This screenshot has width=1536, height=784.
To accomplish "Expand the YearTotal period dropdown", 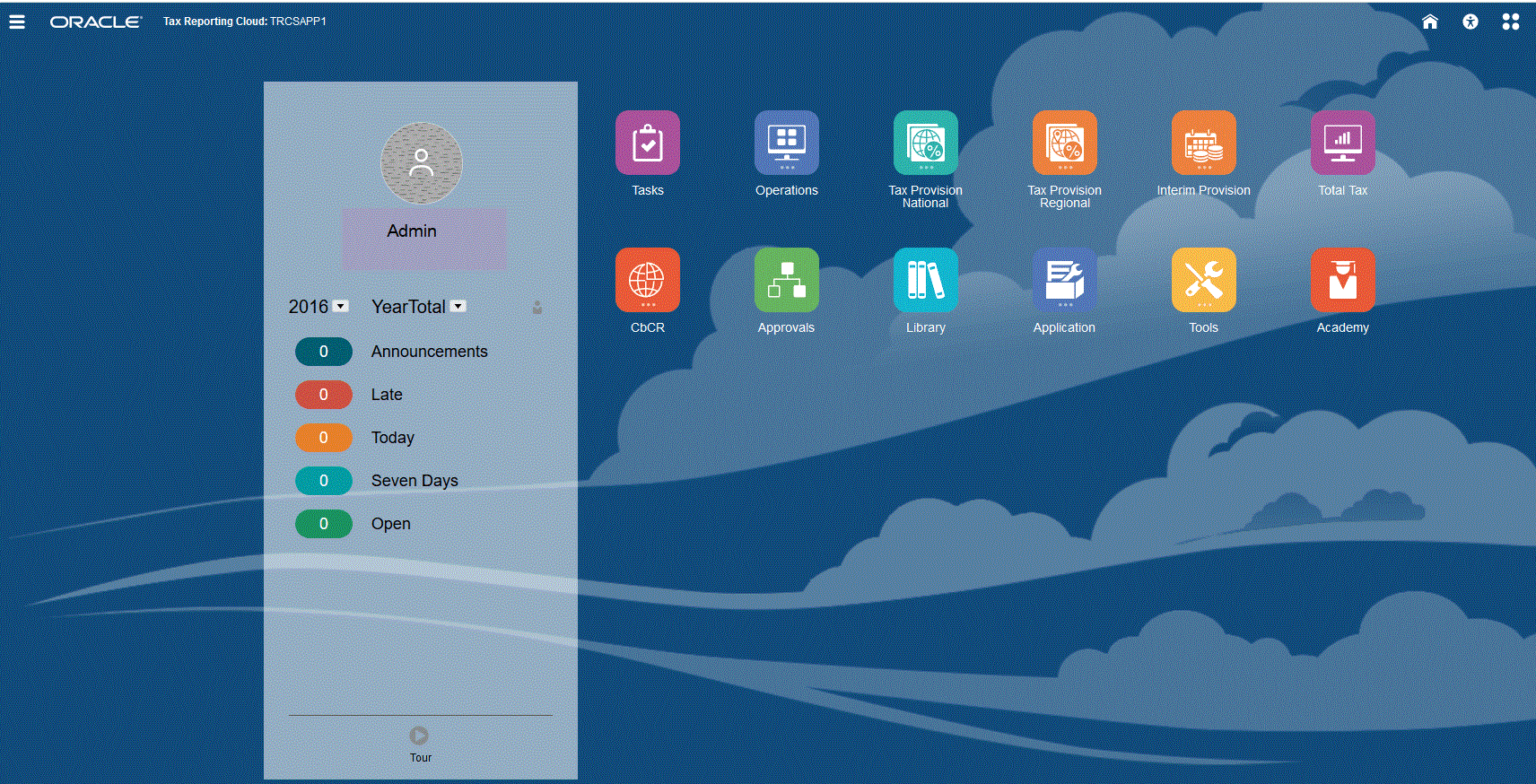I will point(458,307).
